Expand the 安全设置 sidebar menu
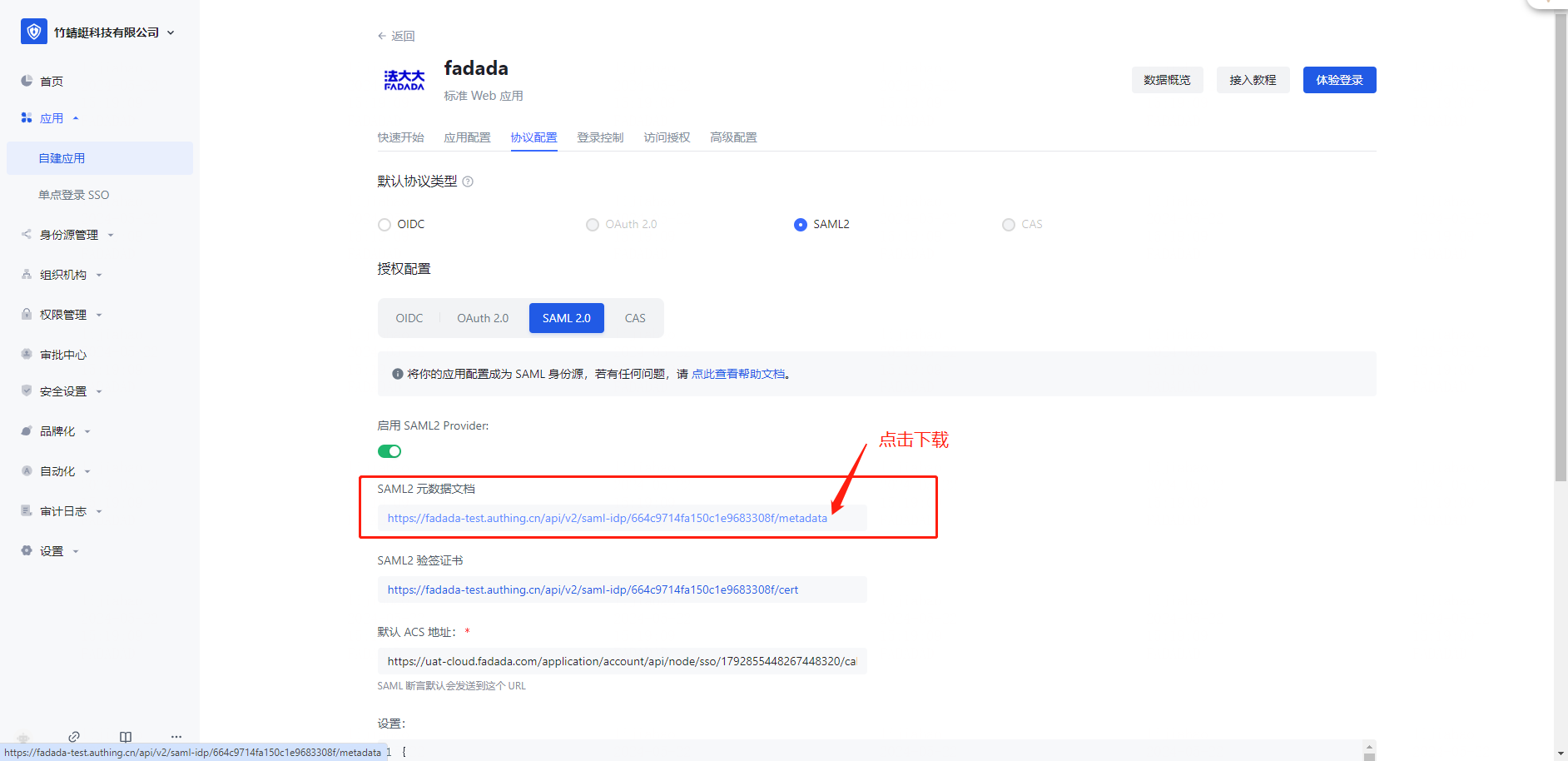The image size is (1568, 761). point(99,391)
